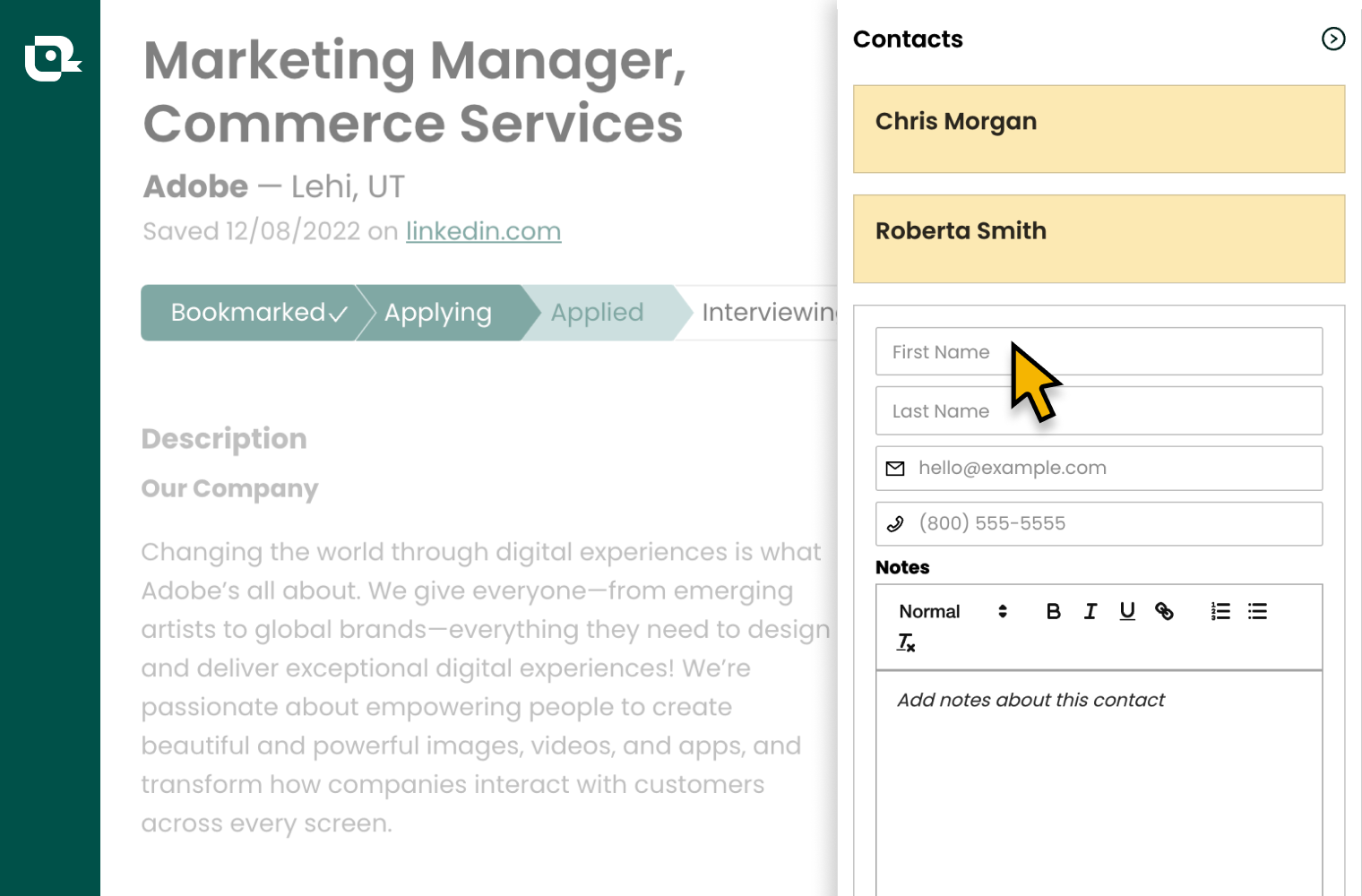1362x896 pixels.
Task: Apply underline formatting in the notes editor
Action: click(1126, 611)
